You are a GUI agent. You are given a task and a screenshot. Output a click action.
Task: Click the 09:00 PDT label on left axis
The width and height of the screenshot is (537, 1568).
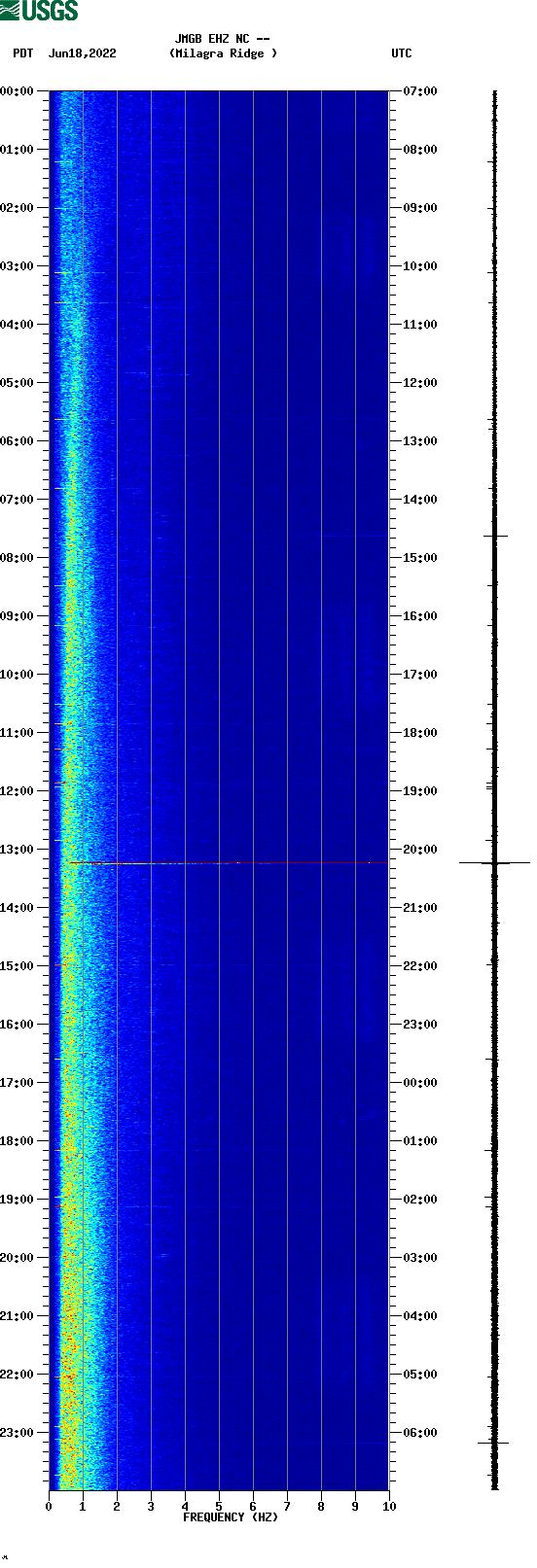(18, 616)
